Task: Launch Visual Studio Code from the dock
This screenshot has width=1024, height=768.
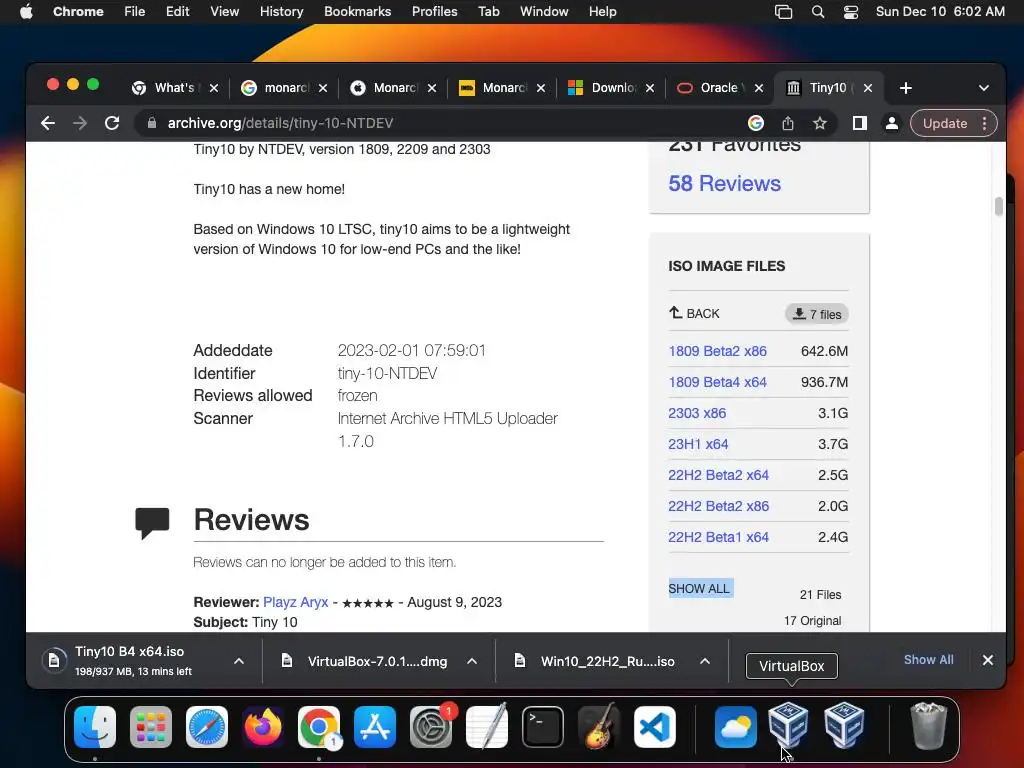Action: 655,727
